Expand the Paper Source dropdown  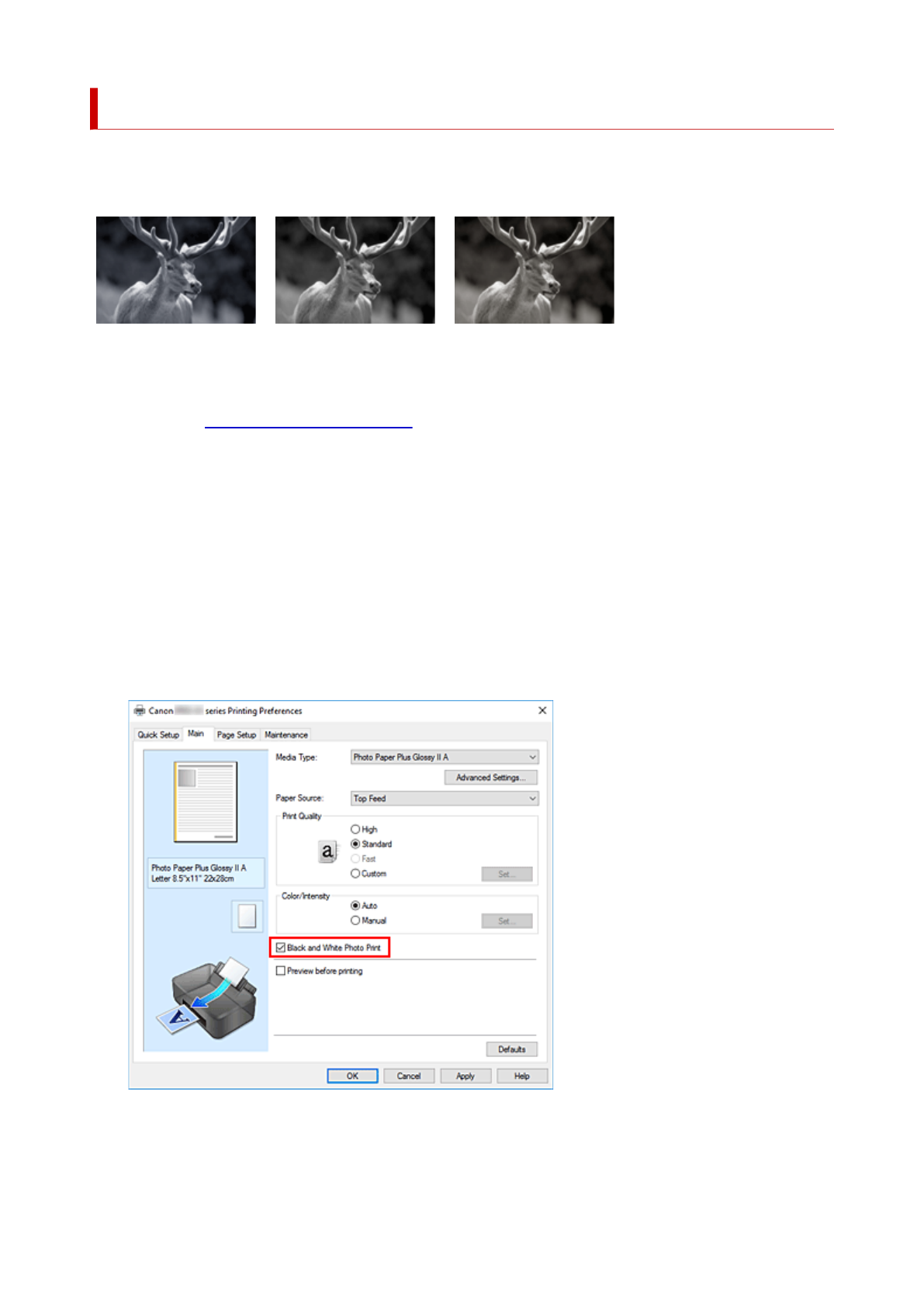(x=445, y=799)
